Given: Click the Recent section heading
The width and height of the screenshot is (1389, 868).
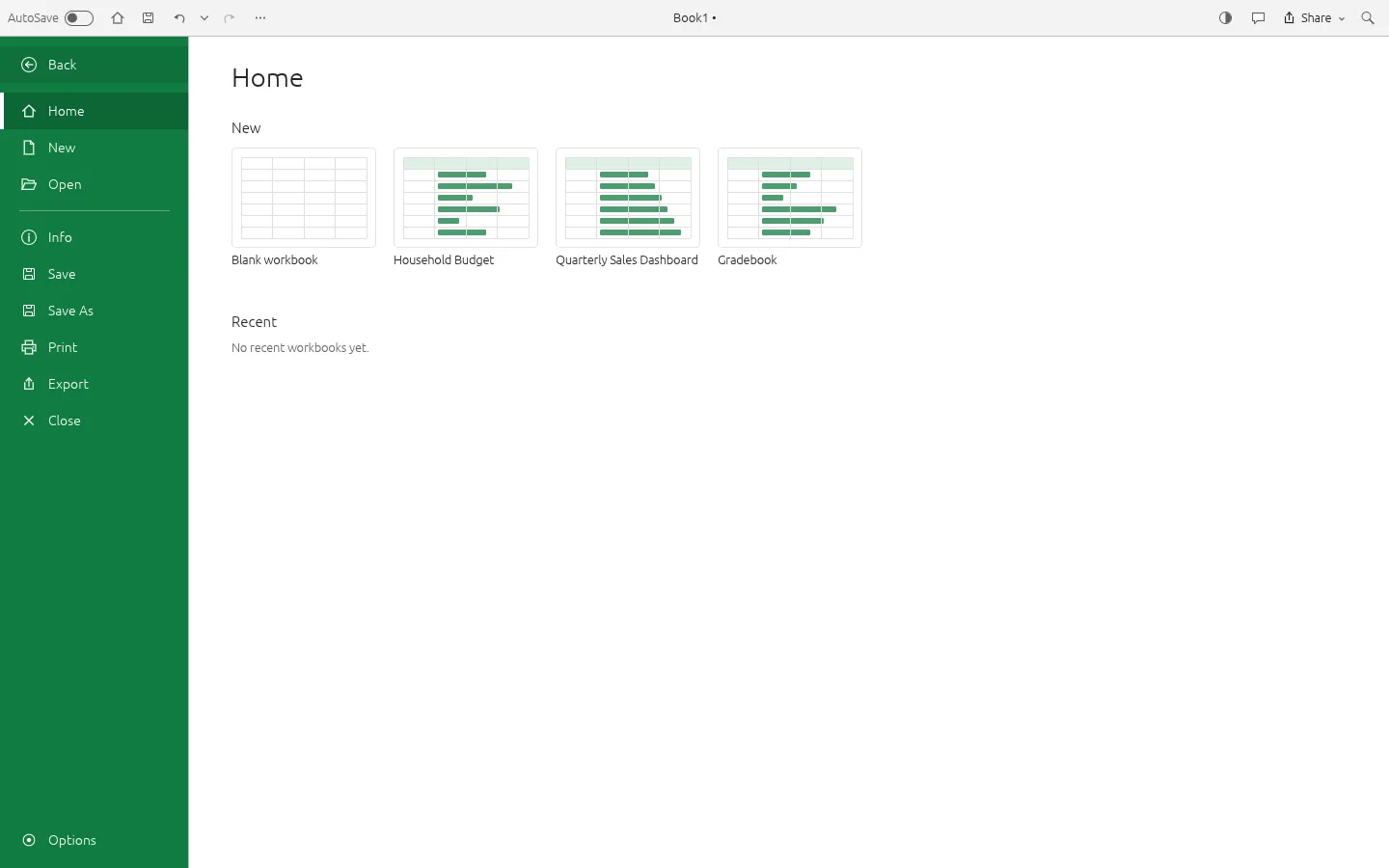Looking at the screenshot, I should pos(254,322).
